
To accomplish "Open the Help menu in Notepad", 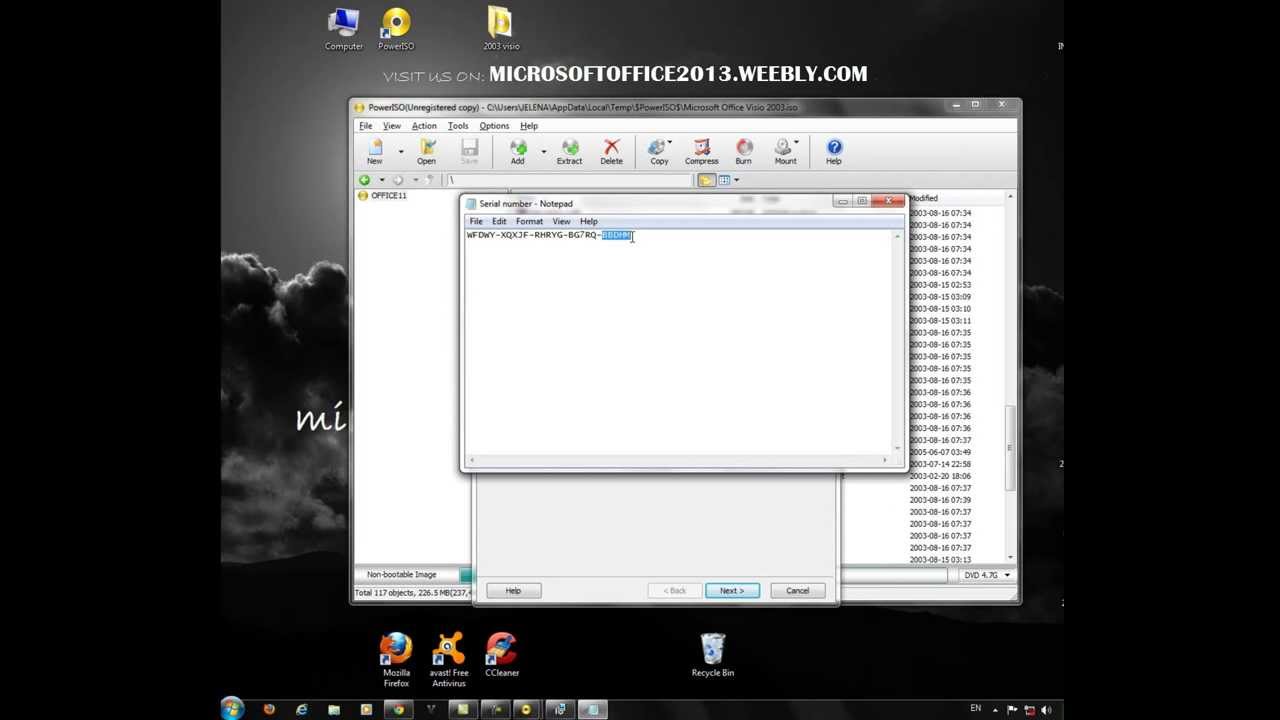I will pyautogui.click(x=589, y=221).
